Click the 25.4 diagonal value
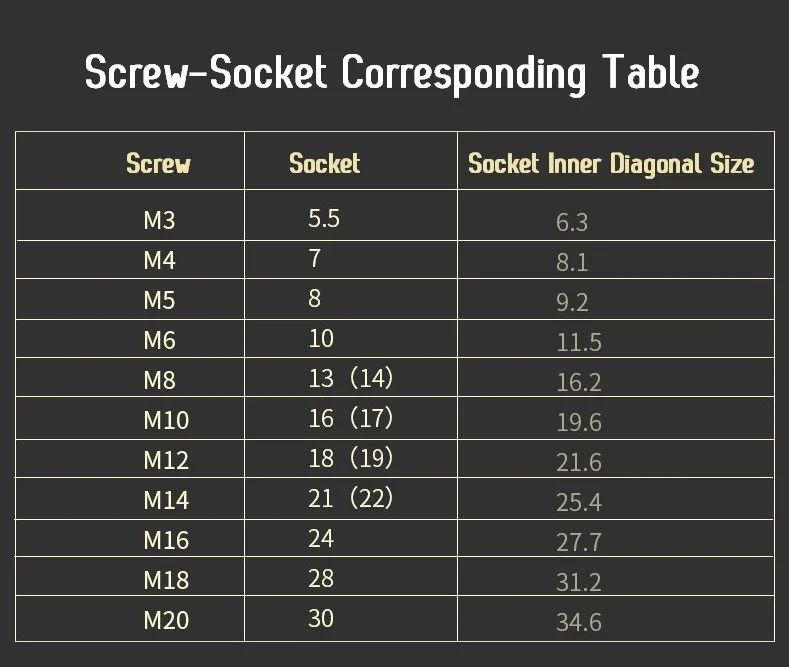Image resolution: width=790 pixels, height=667 pixels. click(579, 502)
